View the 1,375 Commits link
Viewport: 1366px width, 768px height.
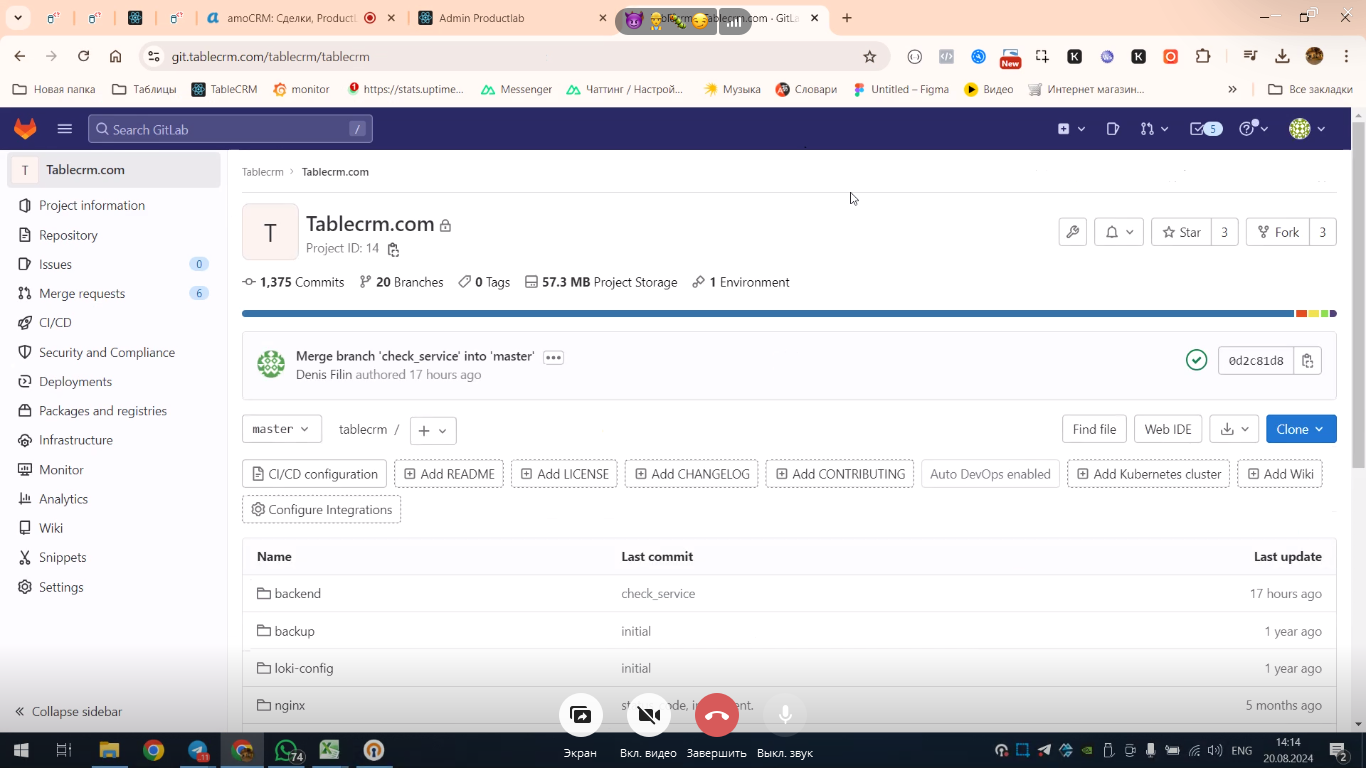(x=293, y=282)
